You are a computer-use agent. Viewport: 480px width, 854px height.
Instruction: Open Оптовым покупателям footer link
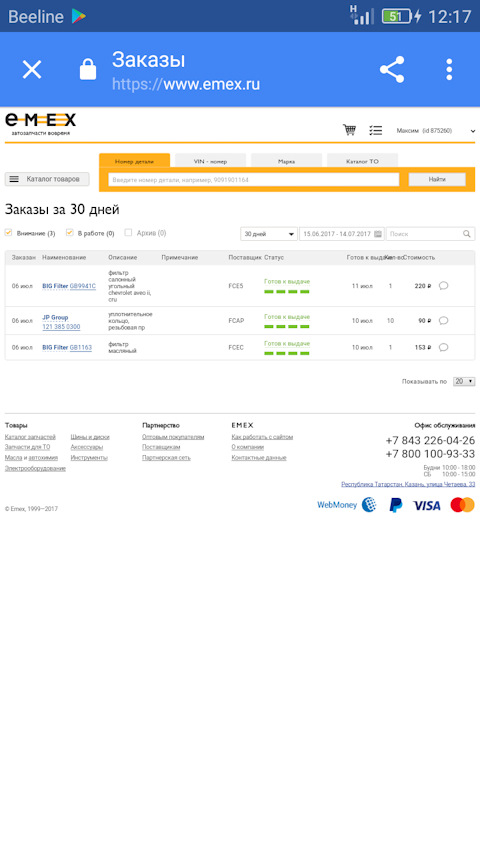coord(173,437)
